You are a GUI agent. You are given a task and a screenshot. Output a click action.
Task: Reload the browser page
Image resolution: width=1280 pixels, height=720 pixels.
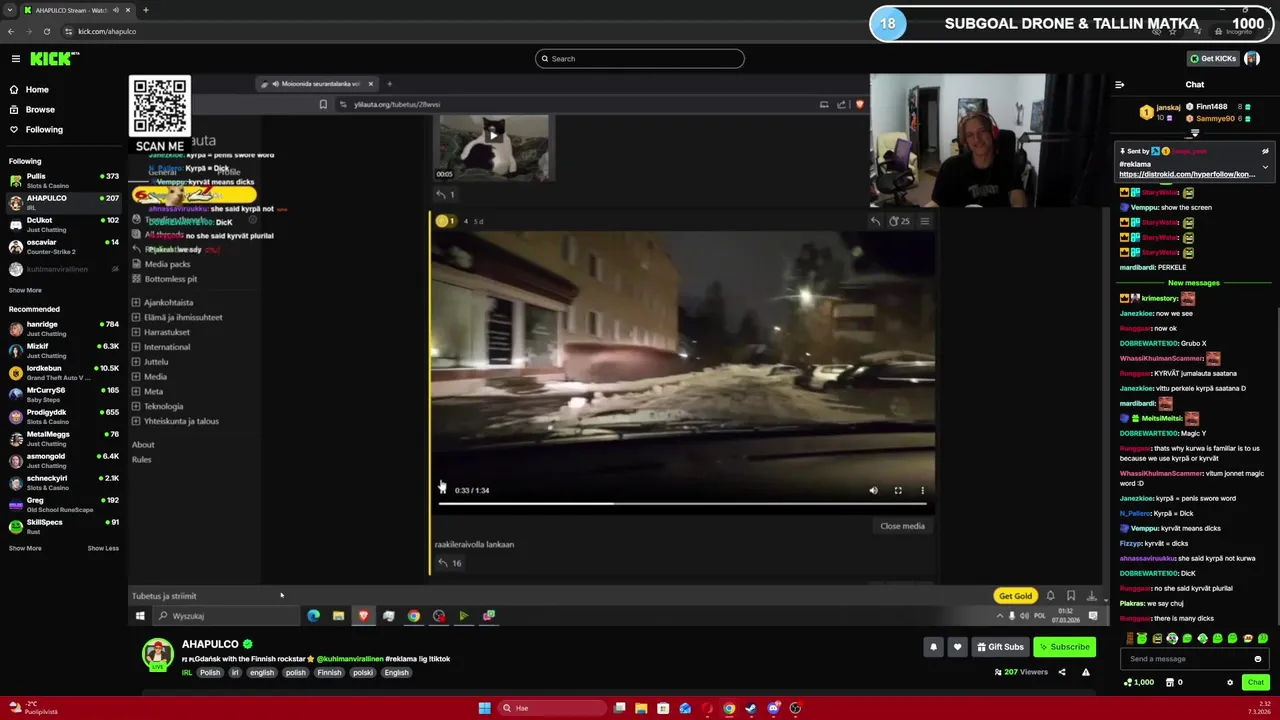[46, 31]
